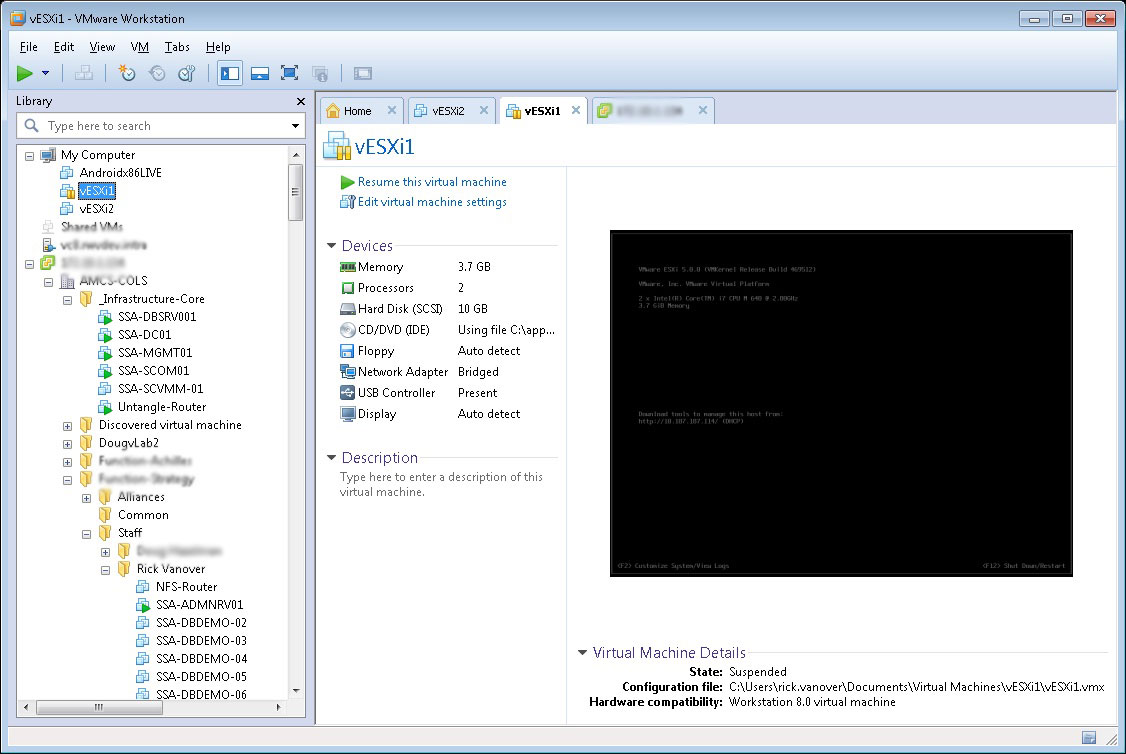The width and height of the screenshot is (1126, 754).
Task: Switch to the Home tab
Action: pyautogui.click(x=356, y=111)
